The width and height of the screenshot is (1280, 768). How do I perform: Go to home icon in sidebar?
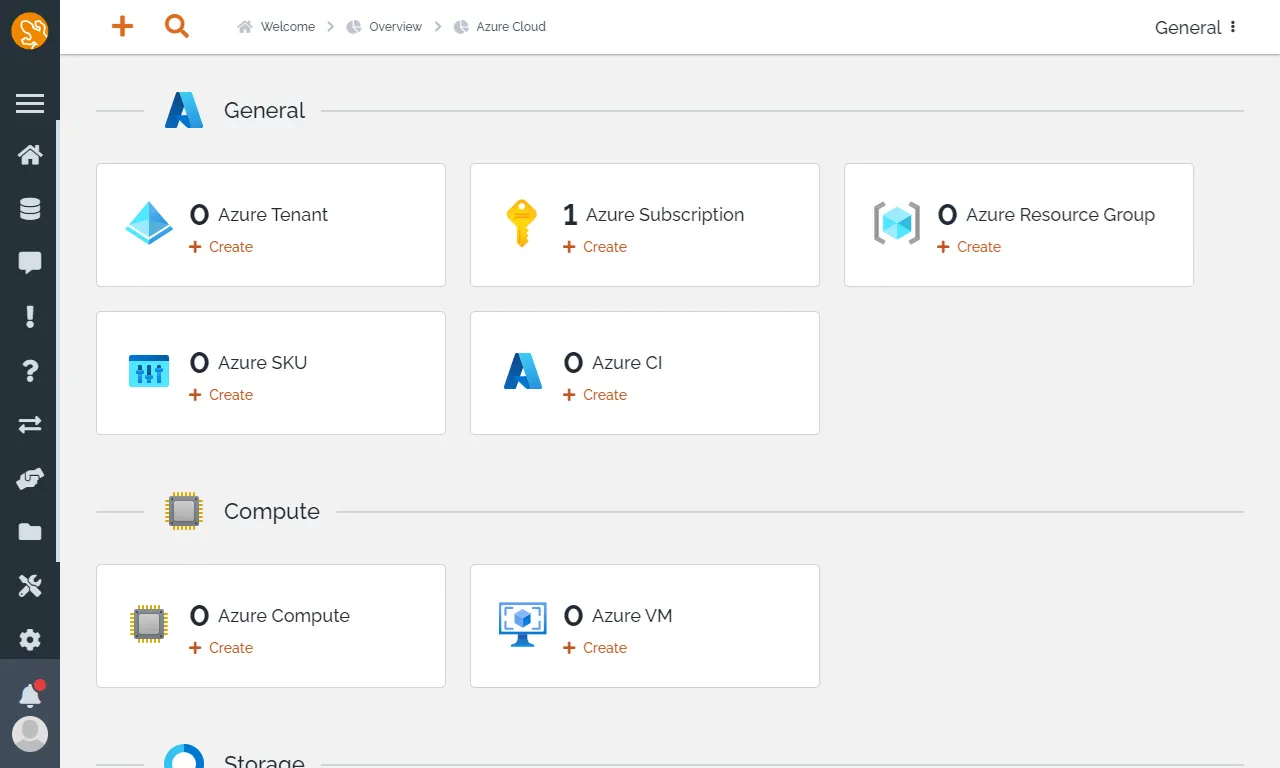(x=30, y=155)
